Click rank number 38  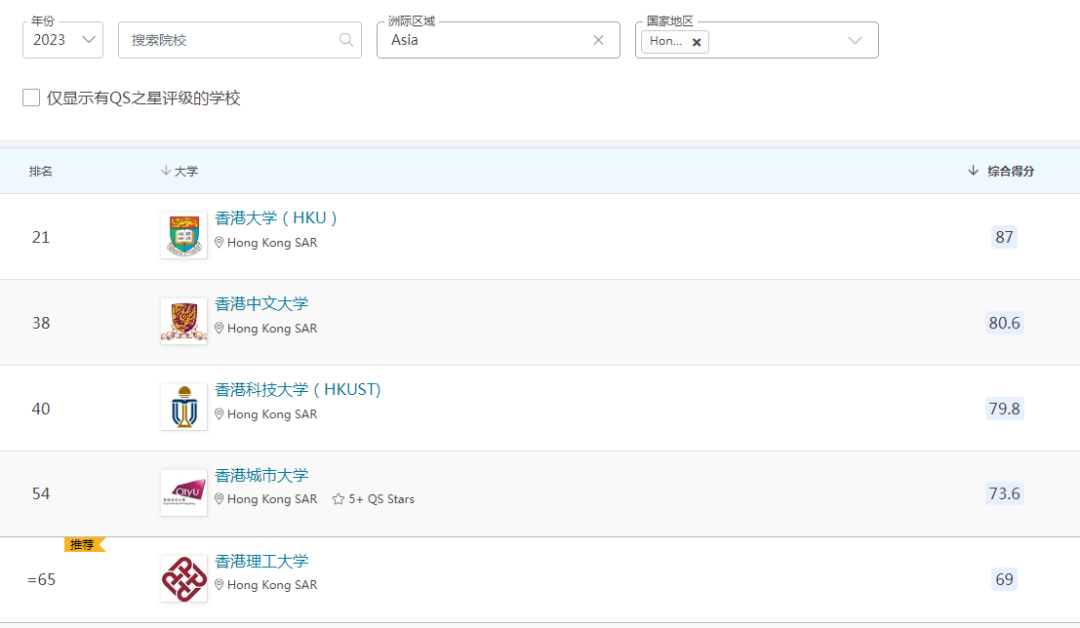pyautogui.click(x=41, y=323)
